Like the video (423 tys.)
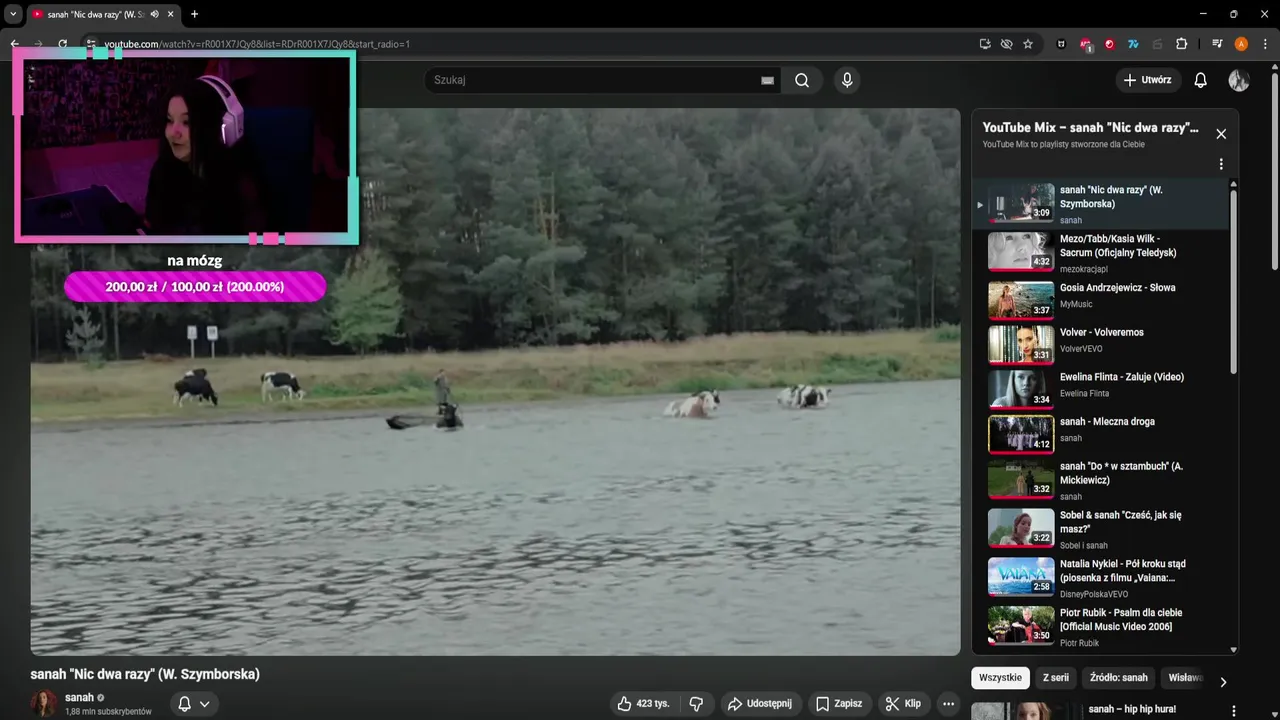This screenshot has width=1280, height=720. click(643, 704)
